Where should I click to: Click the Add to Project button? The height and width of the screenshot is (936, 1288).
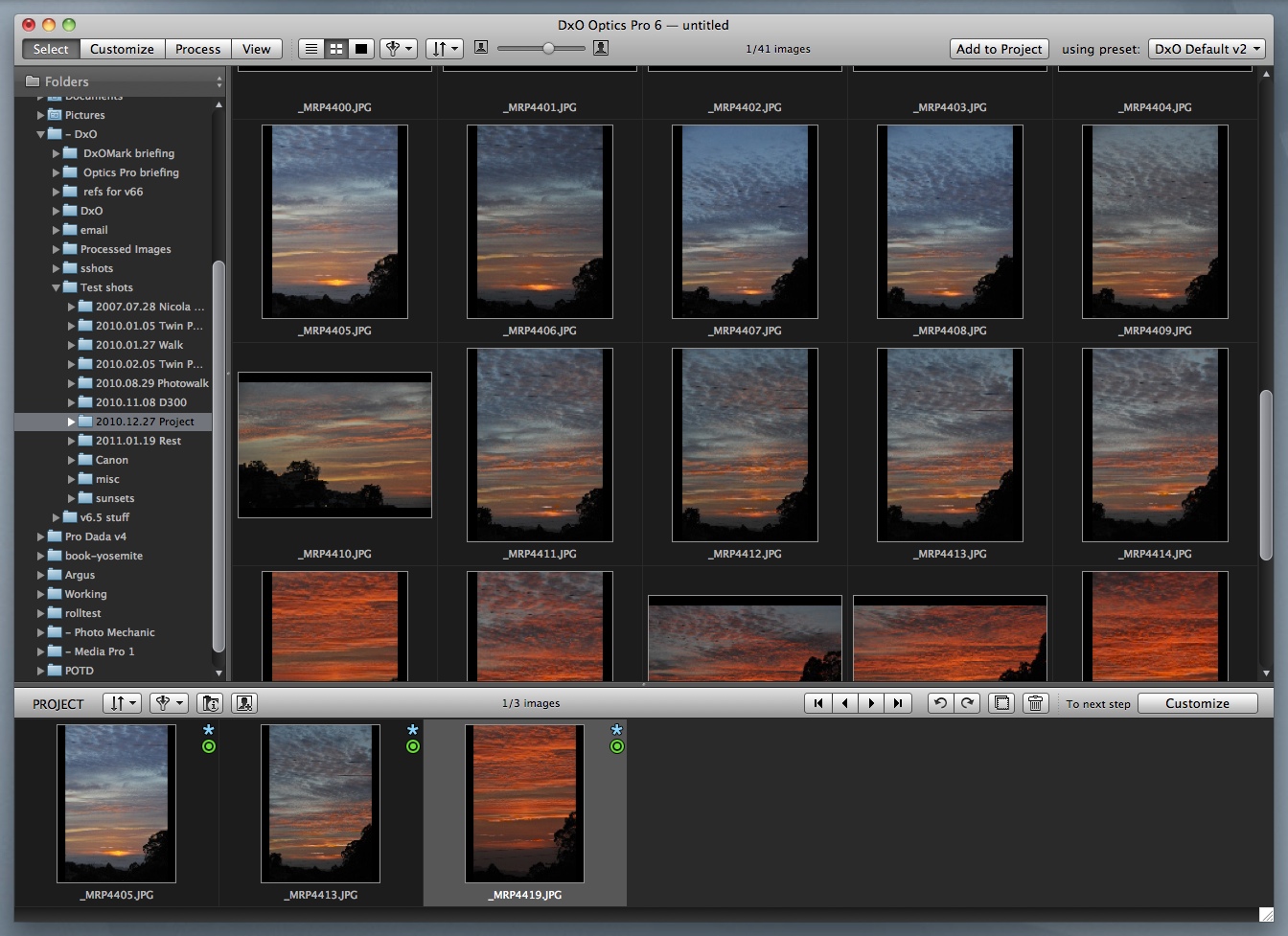pos(999,49)
